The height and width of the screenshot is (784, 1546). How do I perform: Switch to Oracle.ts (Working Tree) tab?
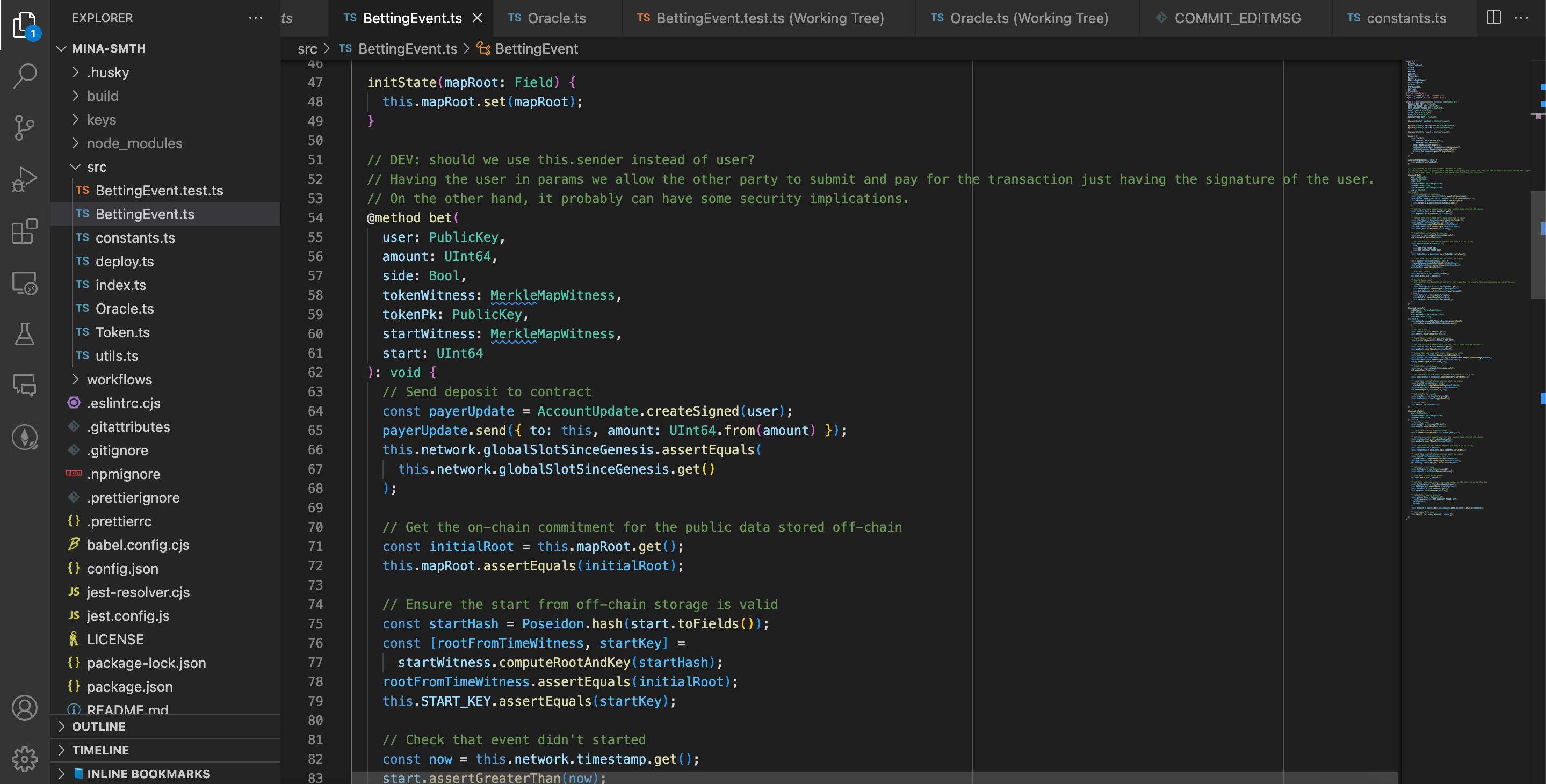(1028, 18)
